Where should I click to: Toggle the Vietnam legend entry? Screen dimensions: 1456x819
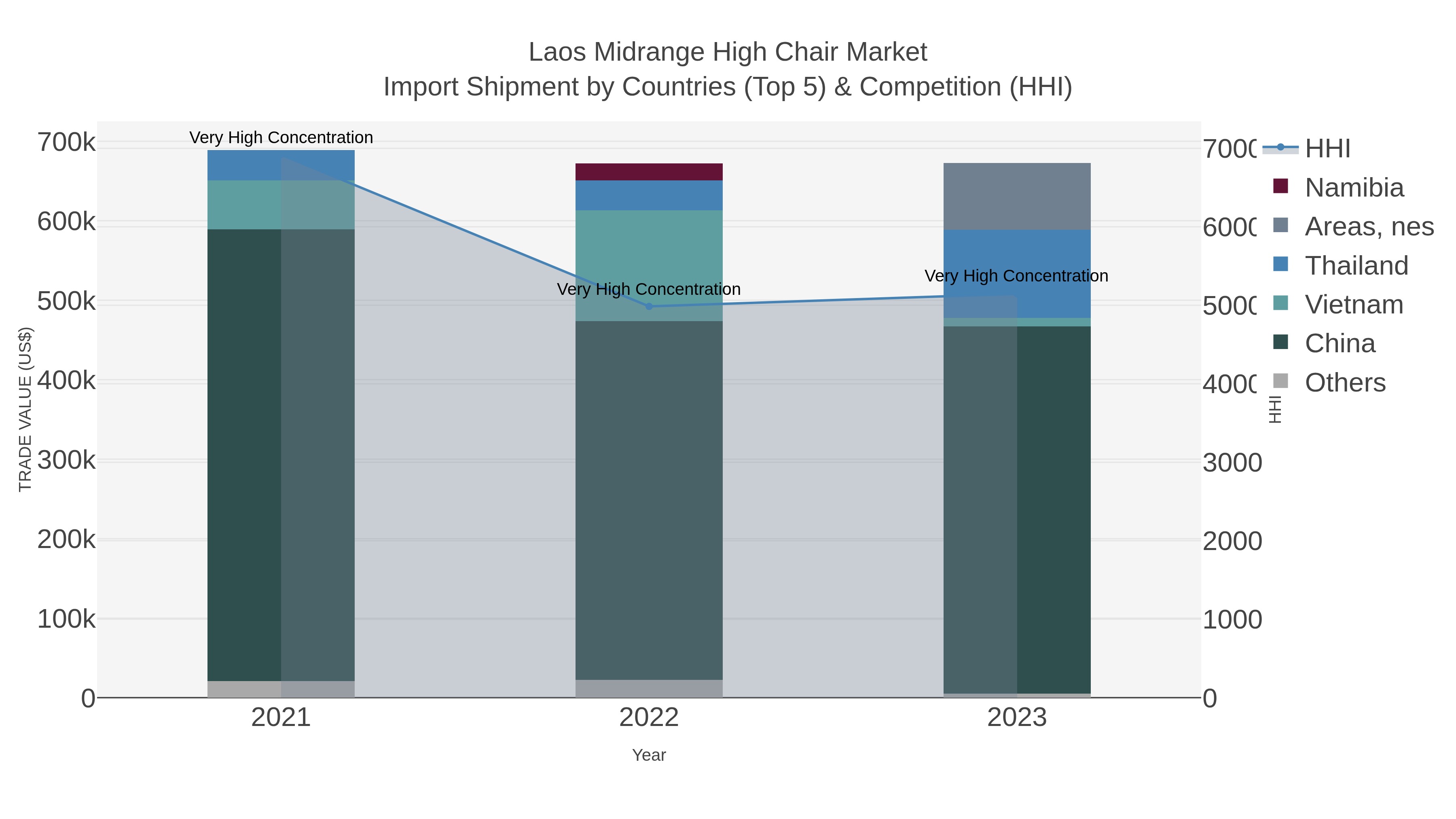(x=1338, y=304)
